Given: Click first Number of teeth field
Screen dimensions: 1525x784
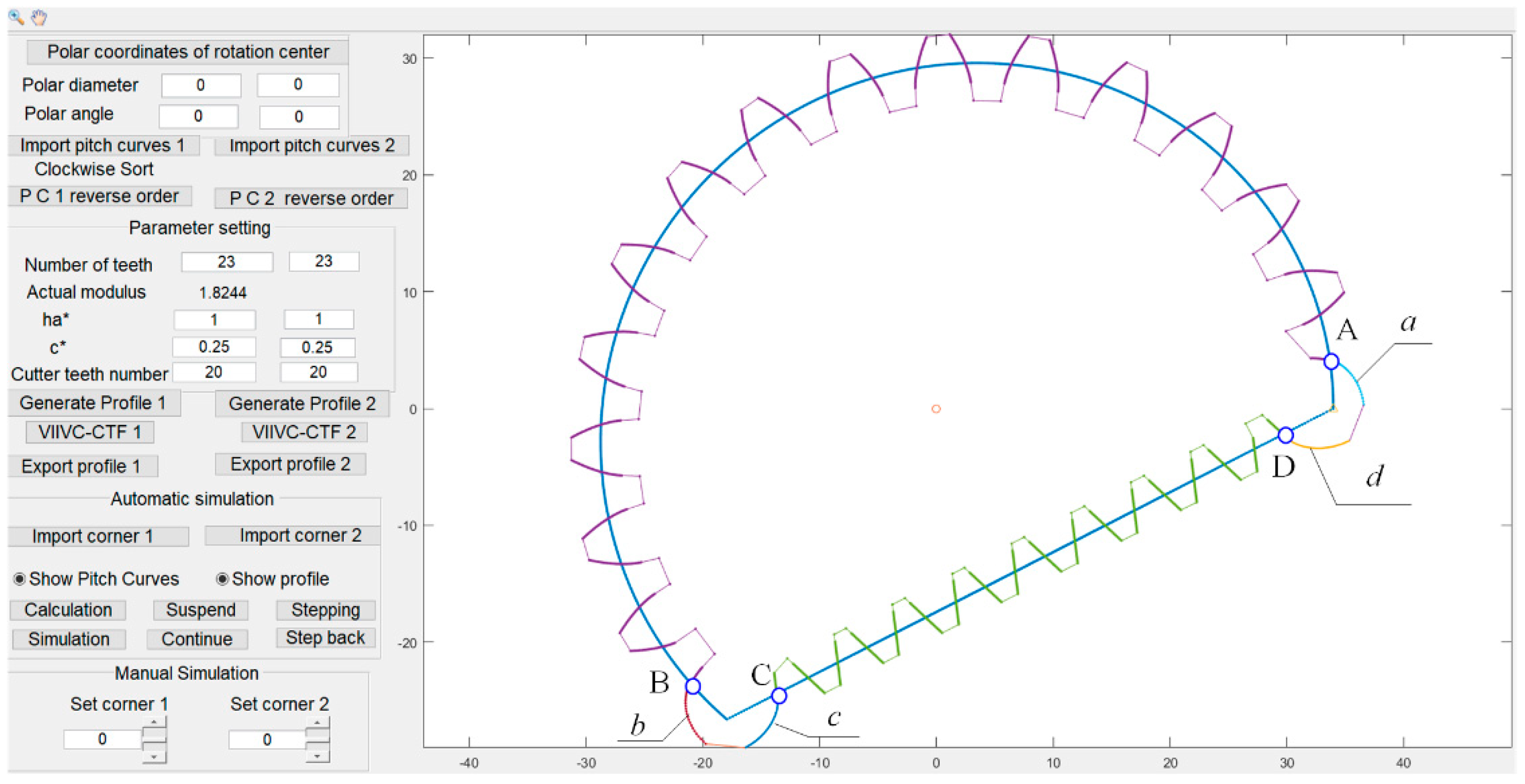Looking at the screenshot, I should point(227,262).
